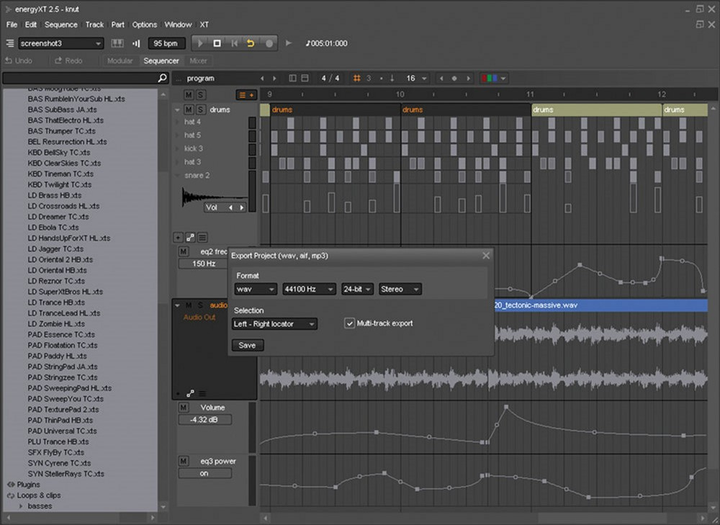Click the downward arrow icon left of the 16 value
The image size is (720, 525).
(392, 78)
